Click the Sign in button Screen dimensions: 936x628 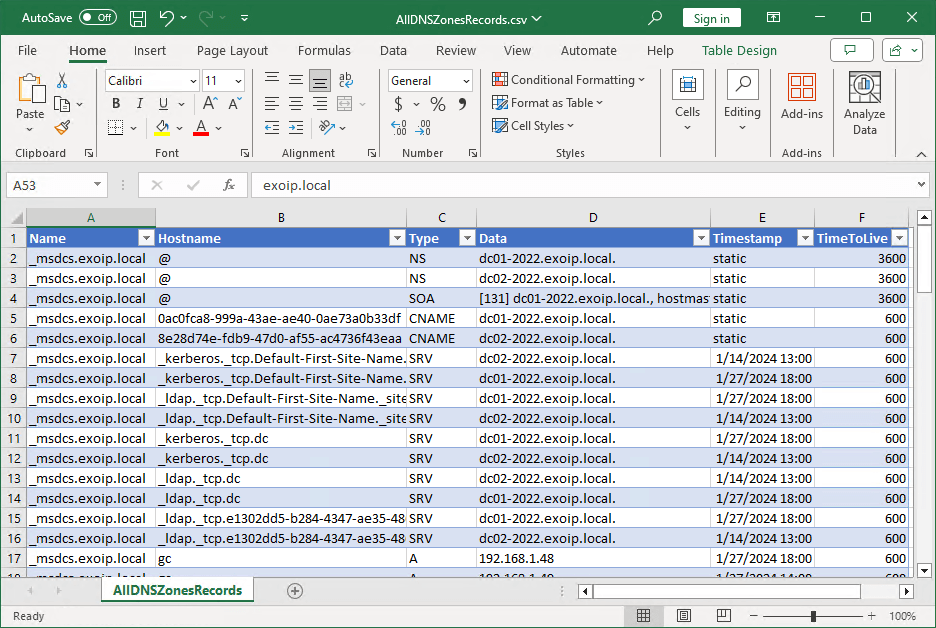coord(711,18)
